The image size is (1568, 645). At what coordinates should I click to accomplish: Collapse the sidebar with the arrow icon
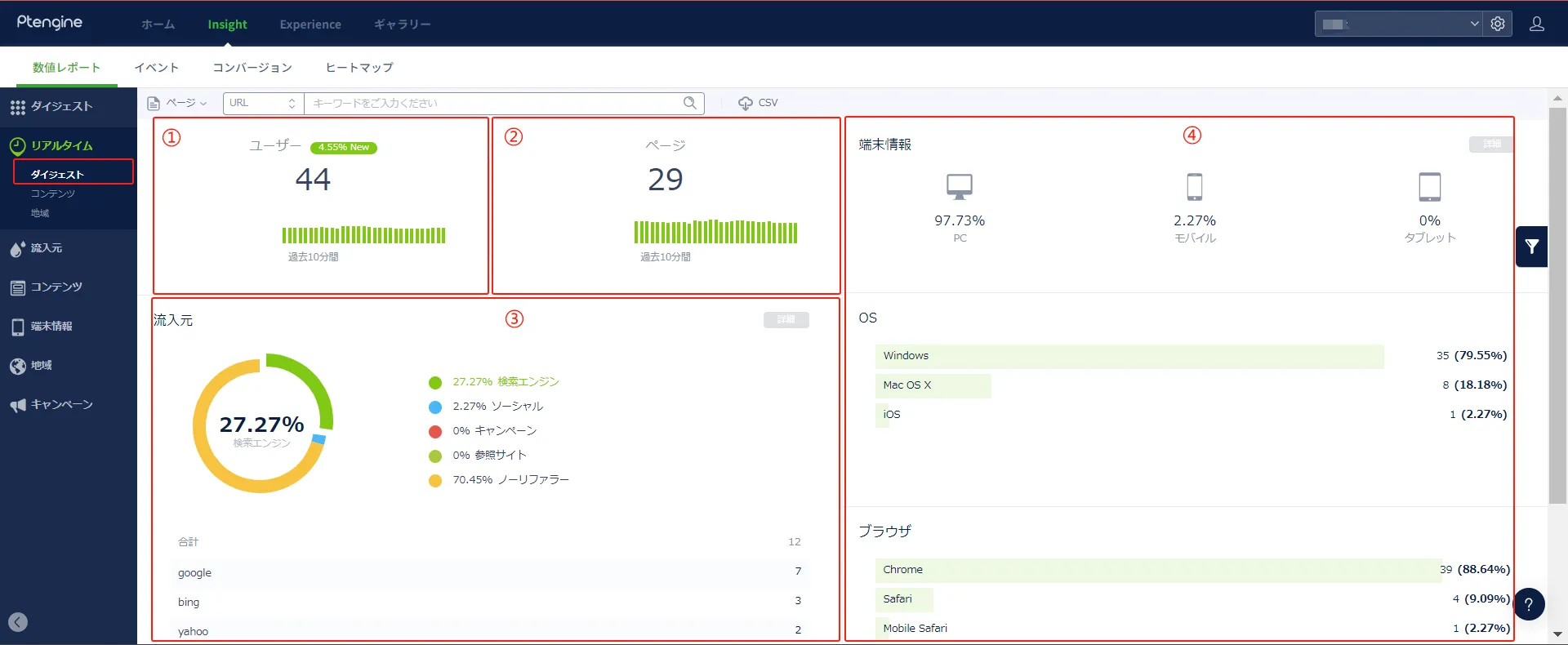coord(18,622)
